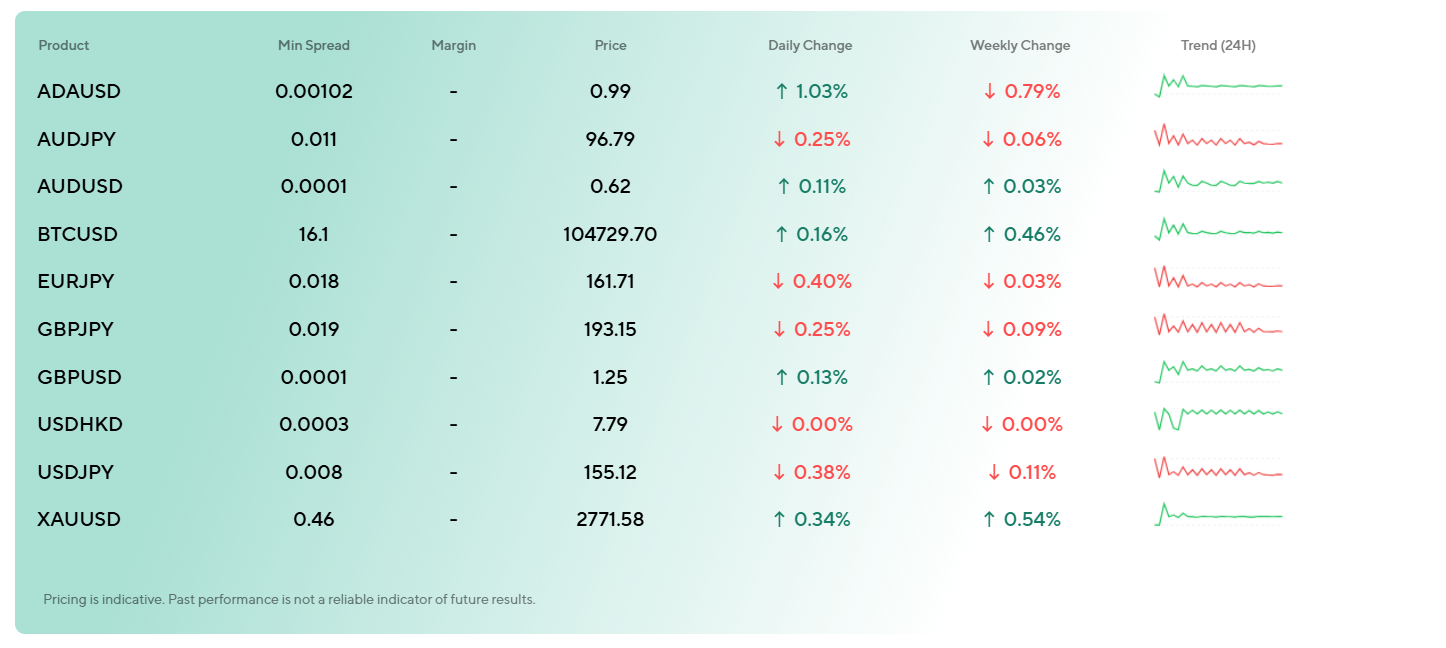
Task: Click the Min Spread column header
Action: pyautogui.click(x=314, y=46)
